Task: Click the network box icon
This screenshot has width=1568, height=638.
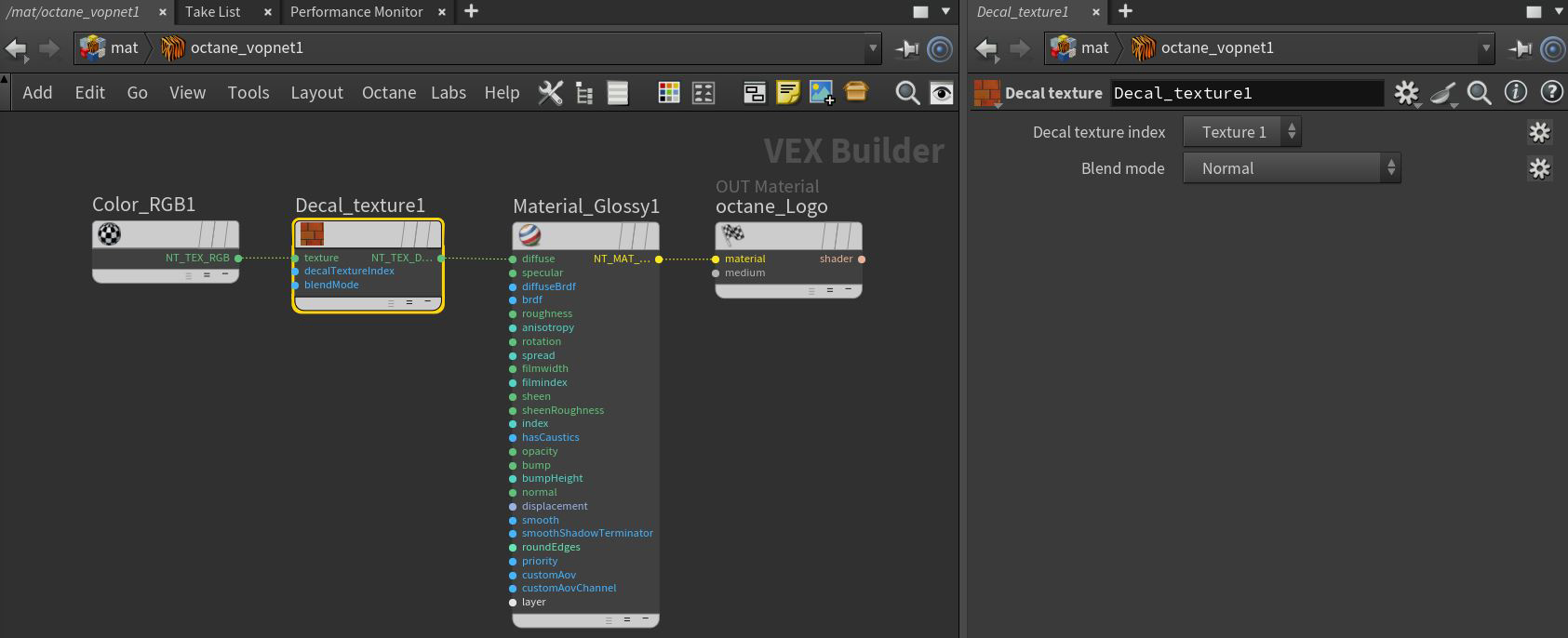Action: pos(855,91)
